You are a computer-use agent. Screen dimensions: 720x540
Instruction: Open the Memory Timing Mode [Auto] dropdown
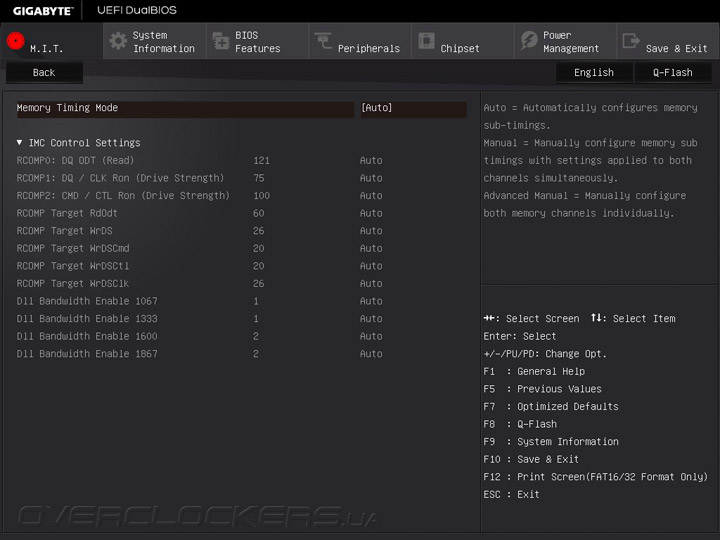pos(413,109)
